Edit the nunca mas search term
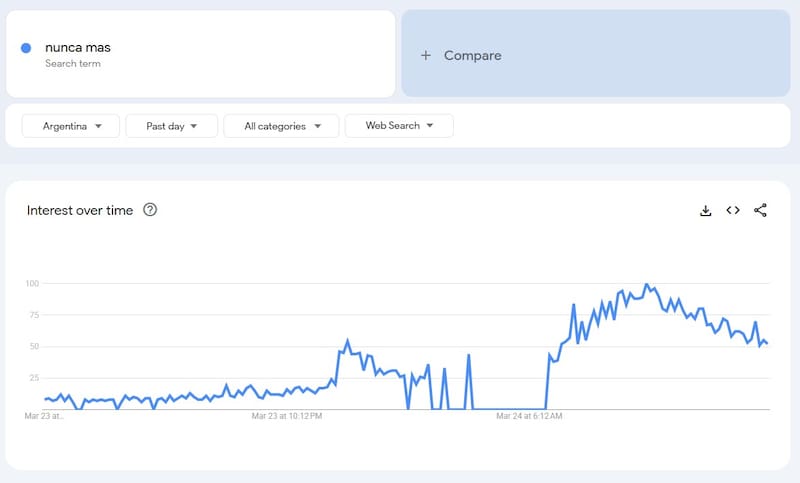This screenshot has height=483, width=800. pyautogui.click(x=78, y=47)
